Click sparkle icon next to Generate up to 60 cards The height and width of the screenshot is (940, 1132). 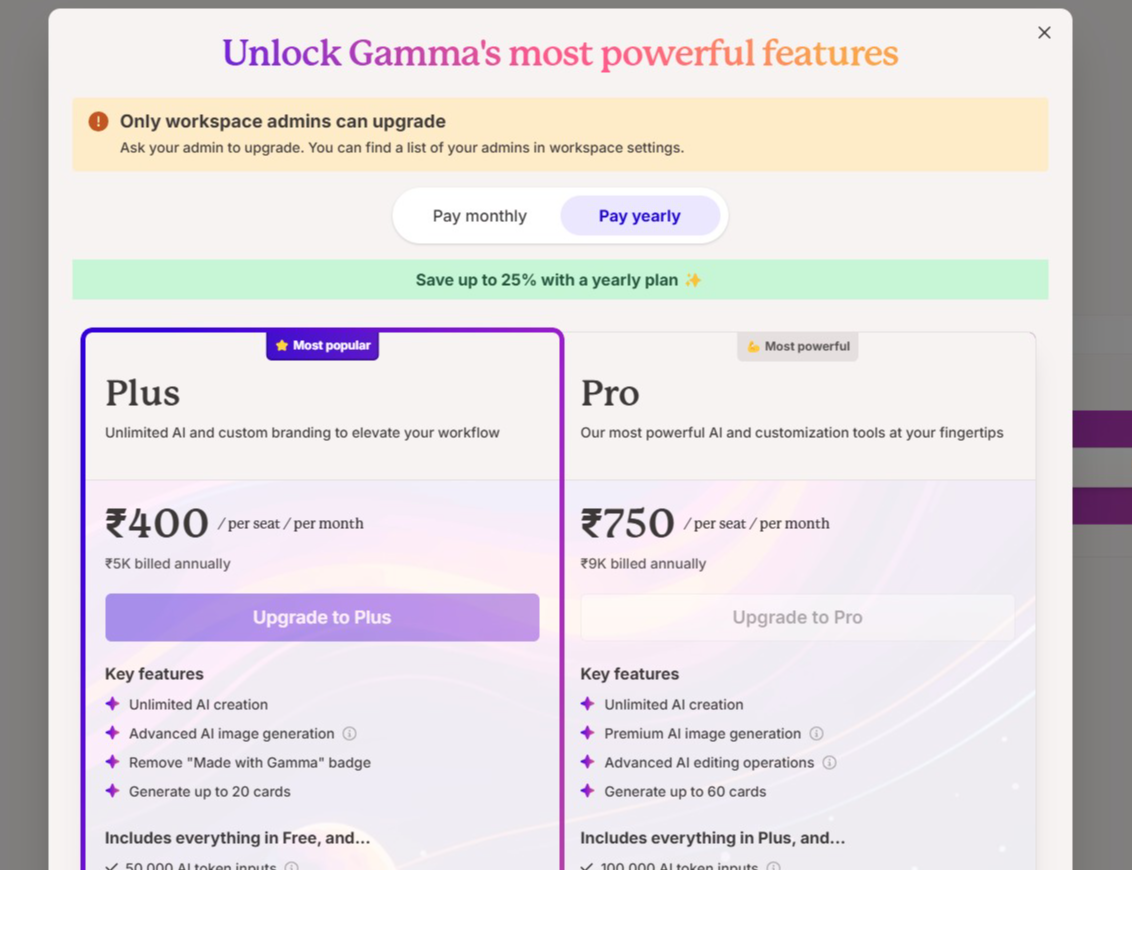click(x=587, y=792)
